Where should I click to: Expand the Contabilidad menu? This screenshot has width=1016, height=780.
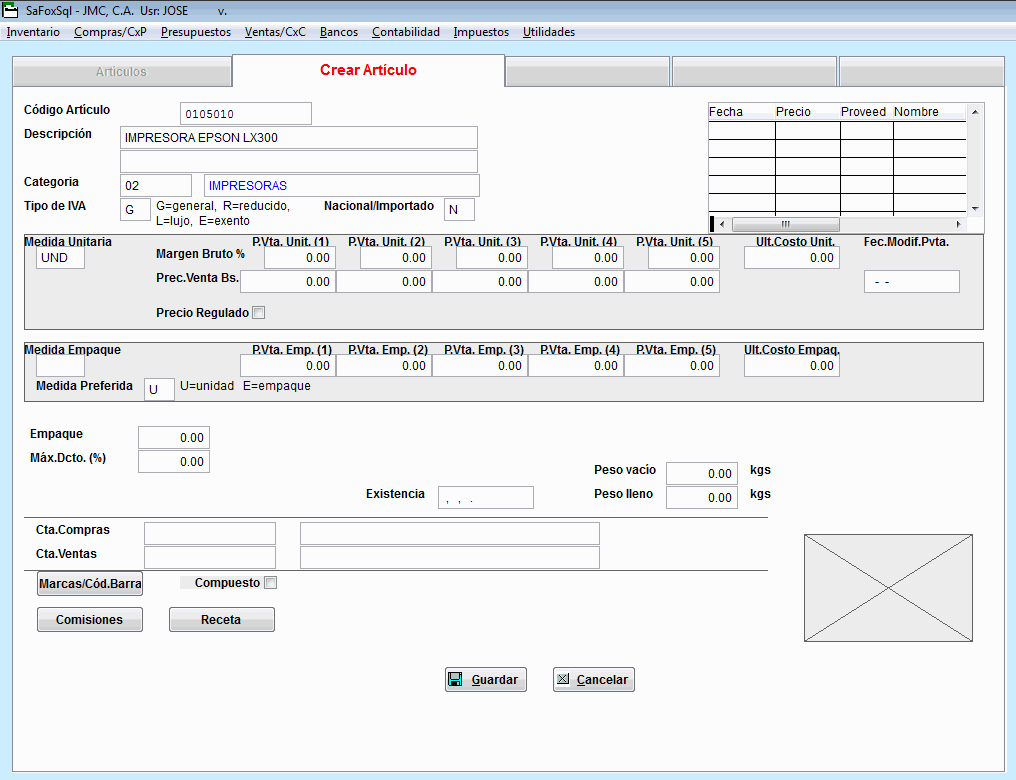click(405, 32)
